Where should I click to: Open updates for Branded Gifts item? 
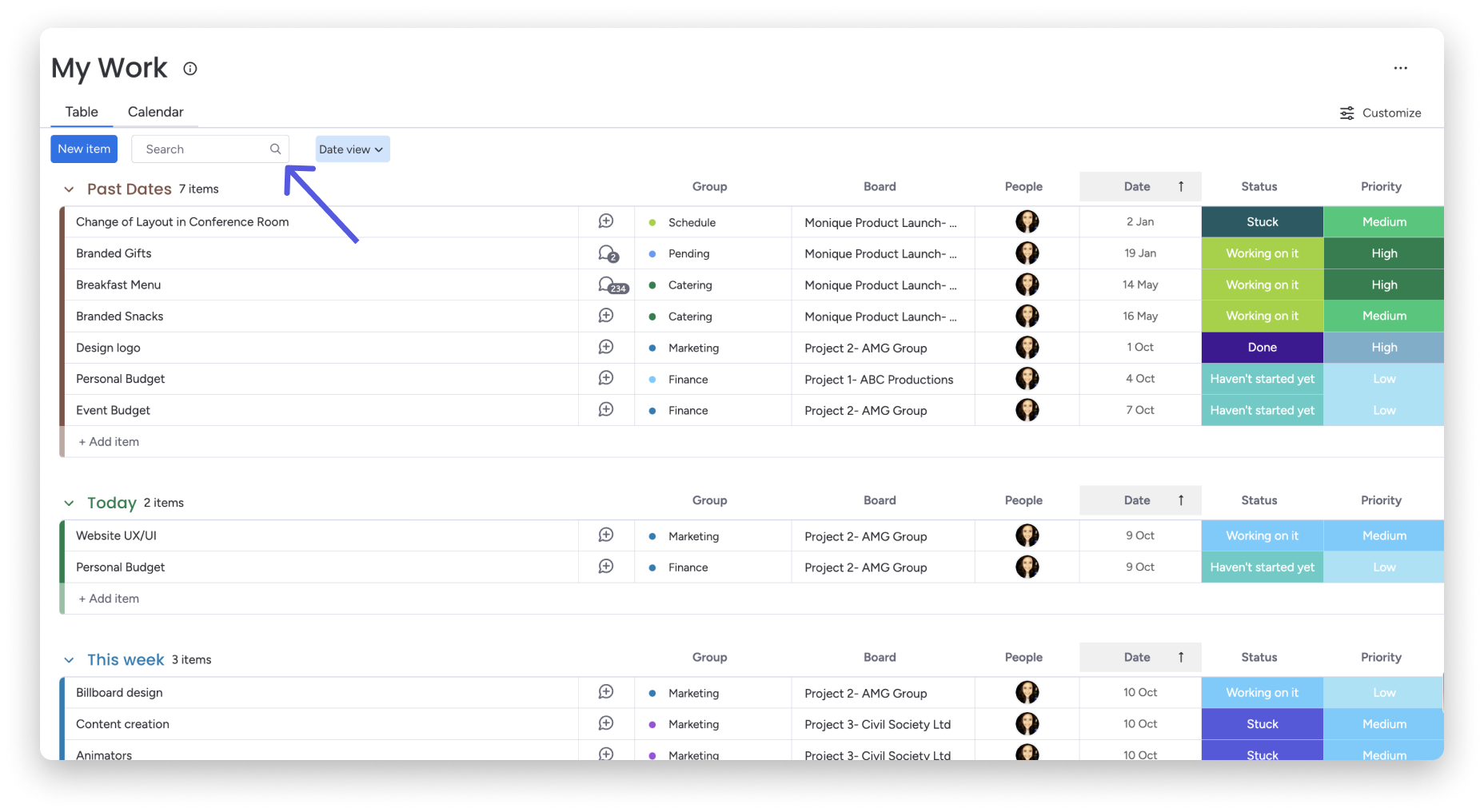point(608,253)
